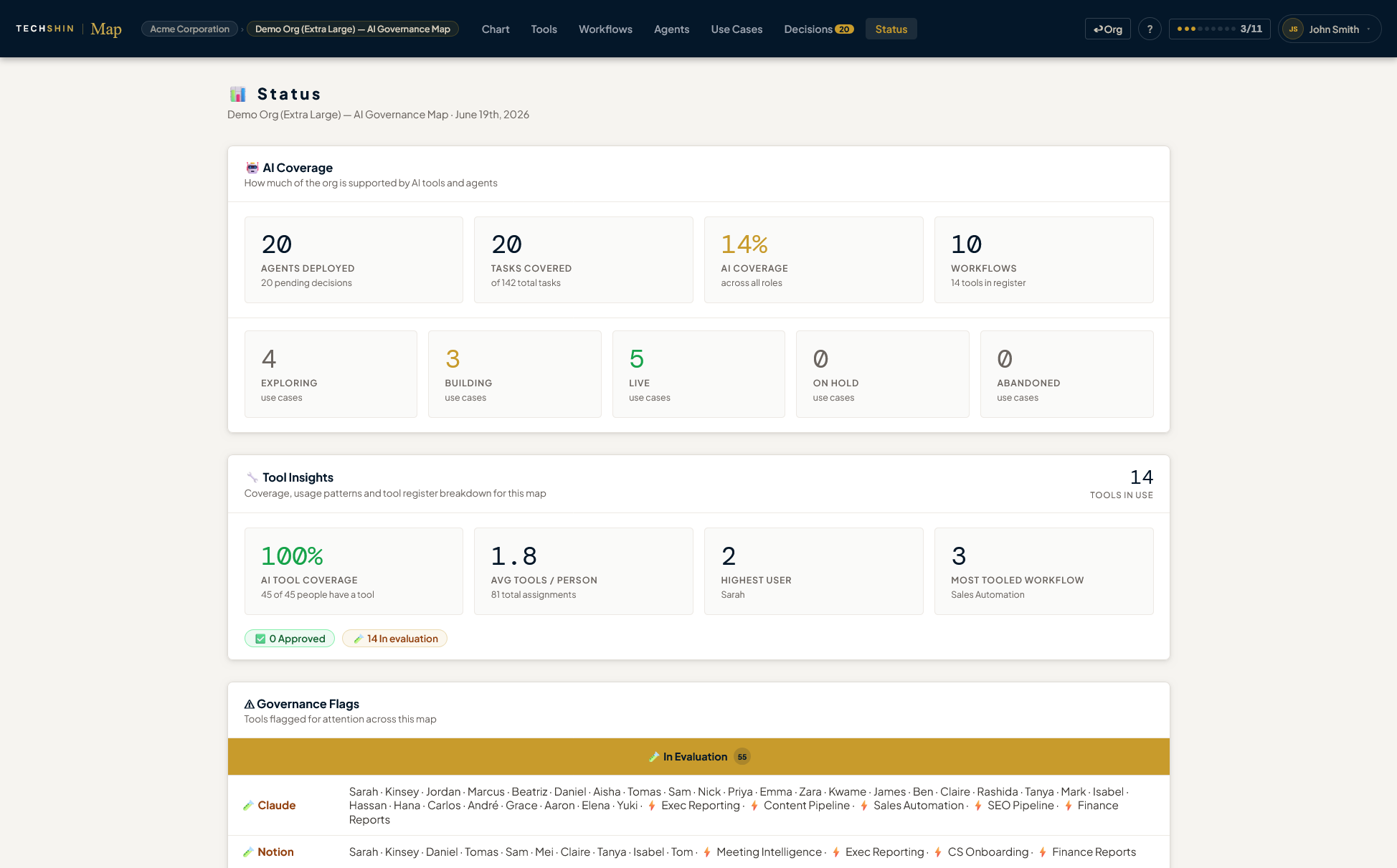Open the Notion tool link
Screen dimensions: 1397x868
coord(275,852)
